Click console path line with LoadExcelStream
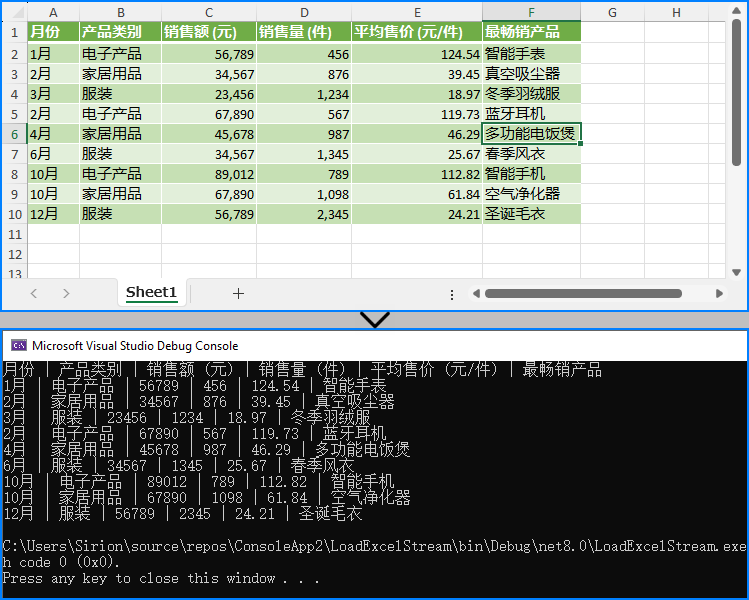 374,546
